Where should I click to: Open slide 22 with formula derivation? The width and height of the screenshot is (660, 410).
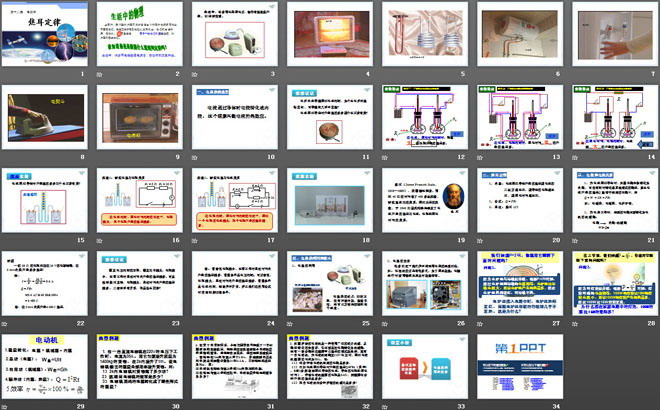(x=46, y=284)
